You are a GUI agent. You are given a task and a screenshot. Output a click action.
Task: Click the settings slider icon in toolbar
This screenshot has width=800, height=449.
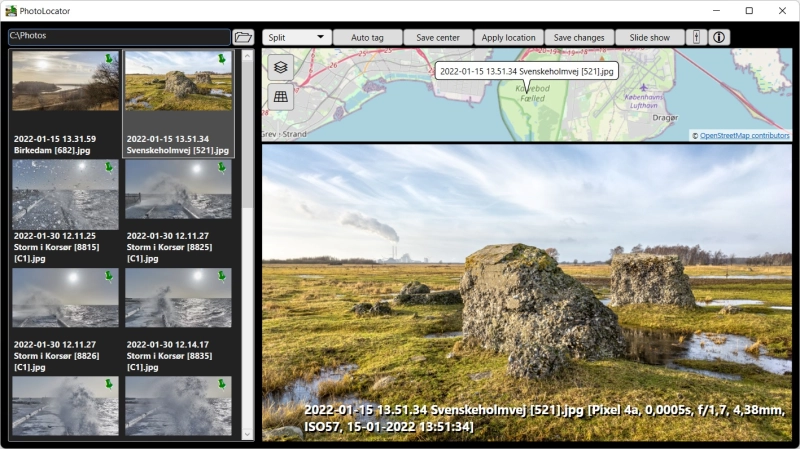[697, 37]
